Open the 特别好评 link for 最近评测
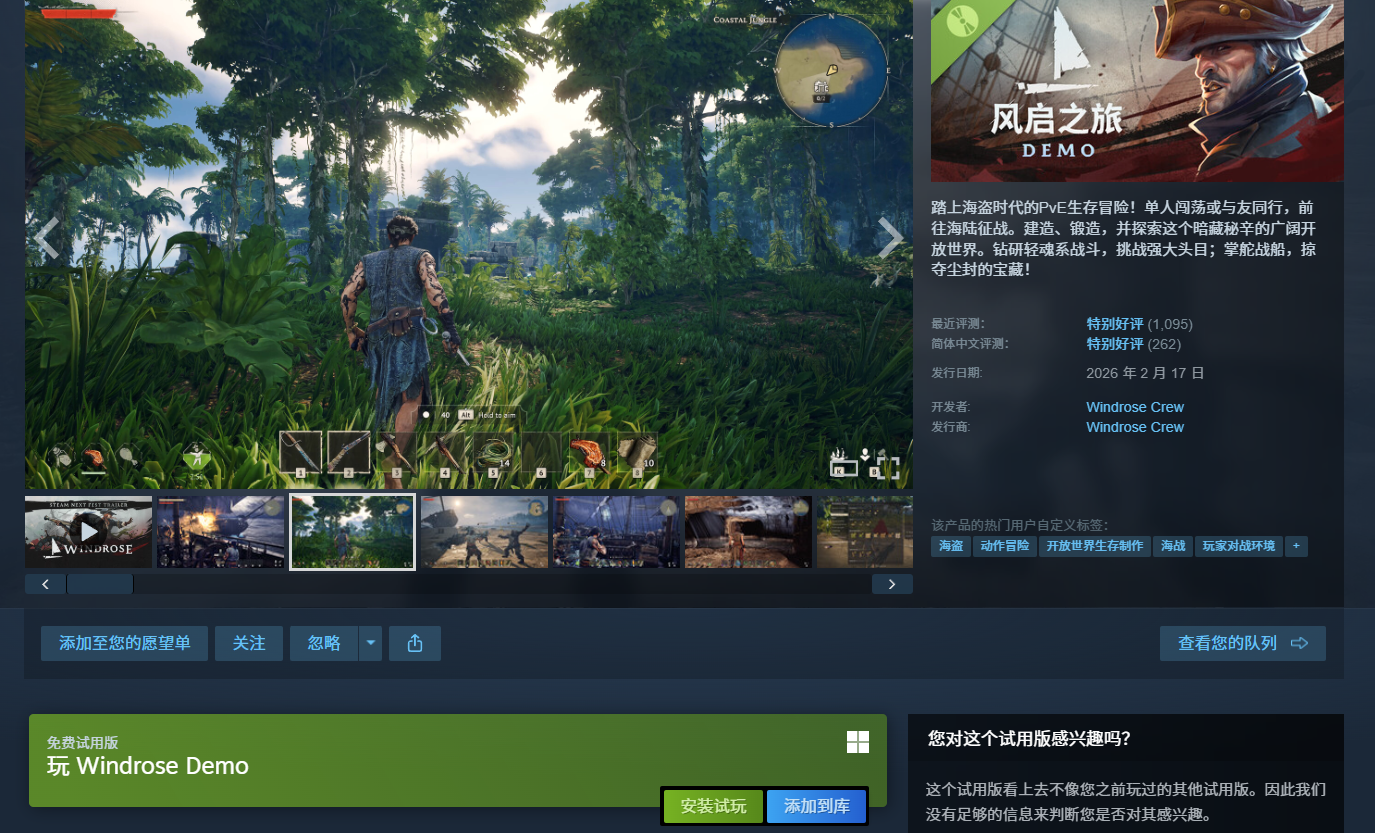The height and width of the screenshot is (833, 1375). 1115,324
